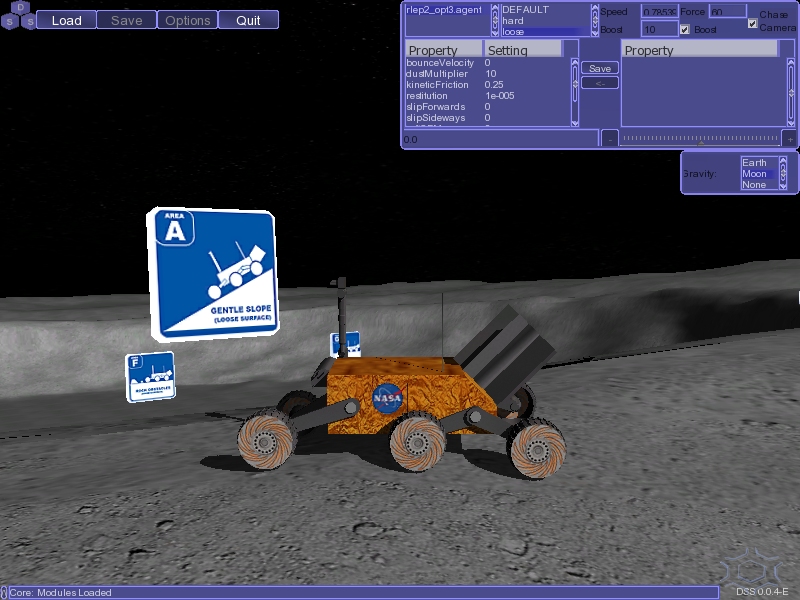Click the restitution value 1e-005
This screenshot has width=800, height=600.
pos(499,96)
